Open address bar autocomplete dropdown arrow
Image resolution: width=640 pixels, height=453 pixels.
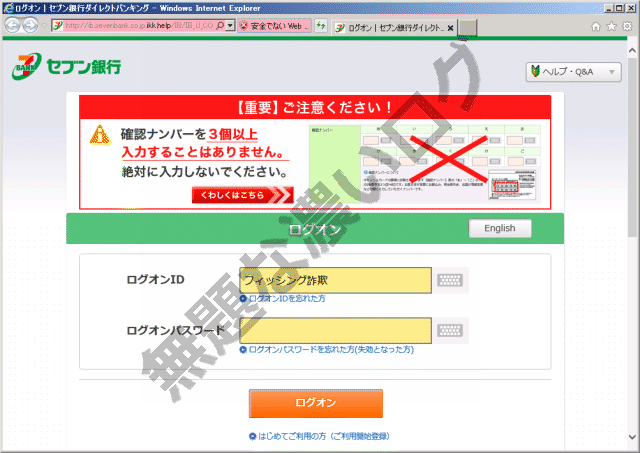click(231, 26)
